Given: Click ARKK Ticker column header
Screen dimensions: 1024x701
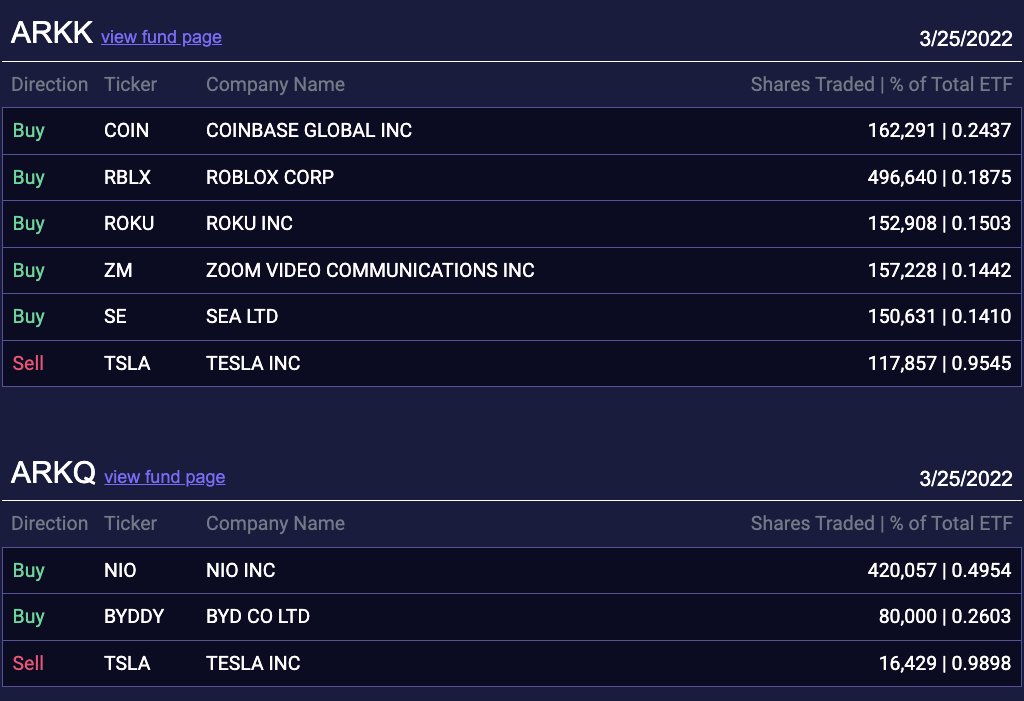Looking at the screenshot, I should [131, 84].
